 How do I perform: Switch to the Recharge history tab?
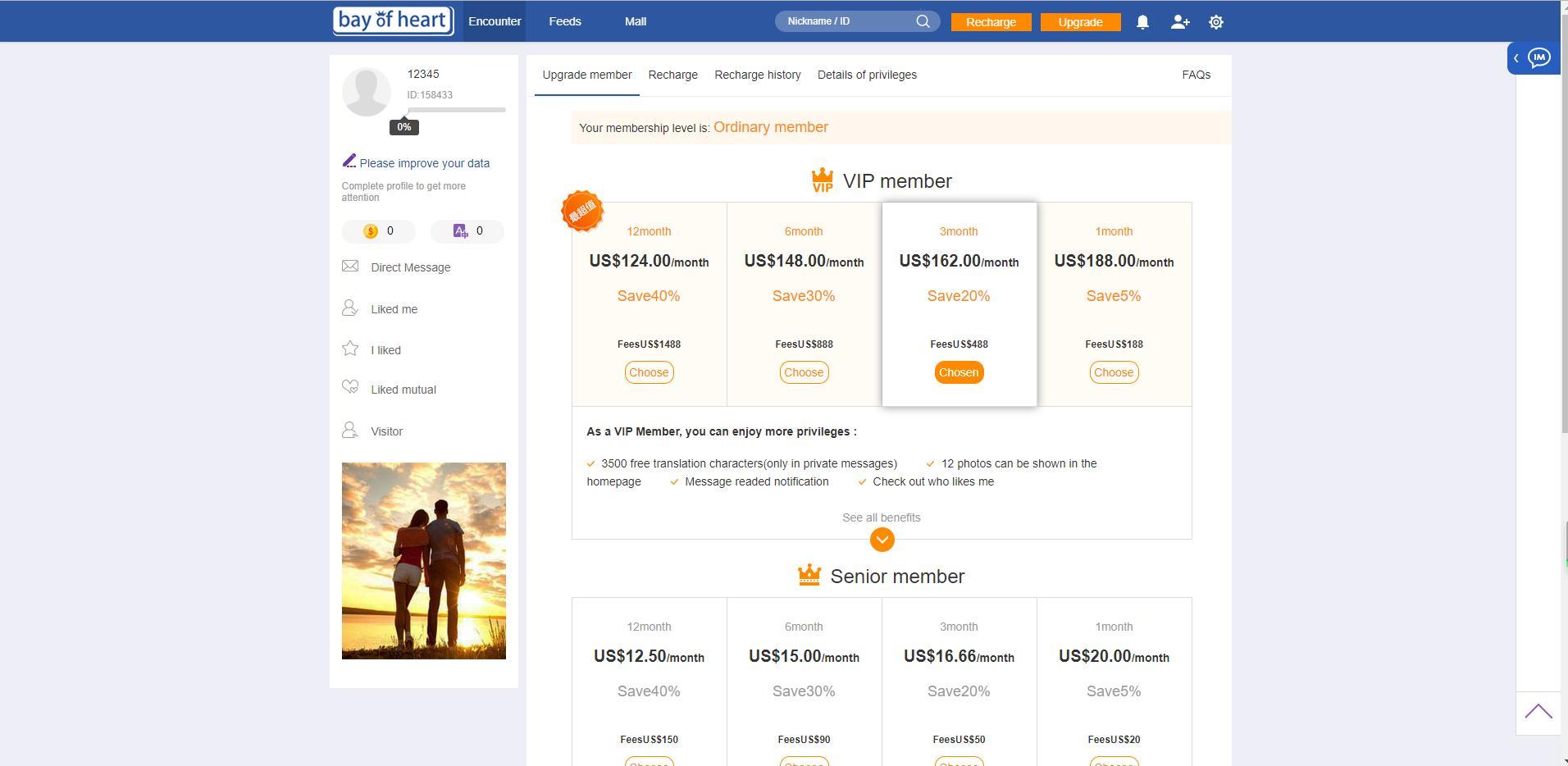[x=757, y=75]
